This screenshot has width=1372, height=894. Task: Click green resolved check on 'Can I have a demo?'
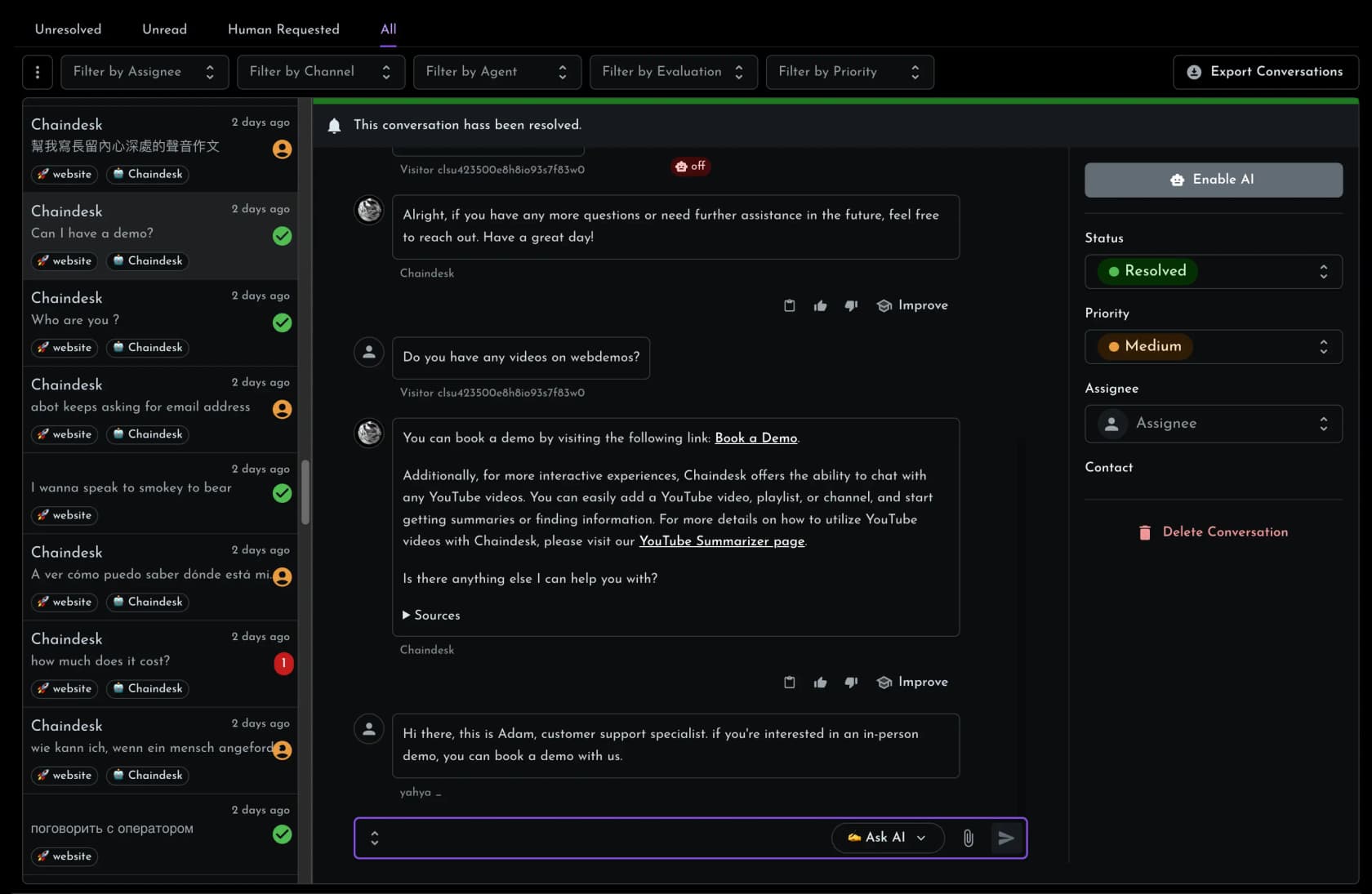click(x=282, y=236)
